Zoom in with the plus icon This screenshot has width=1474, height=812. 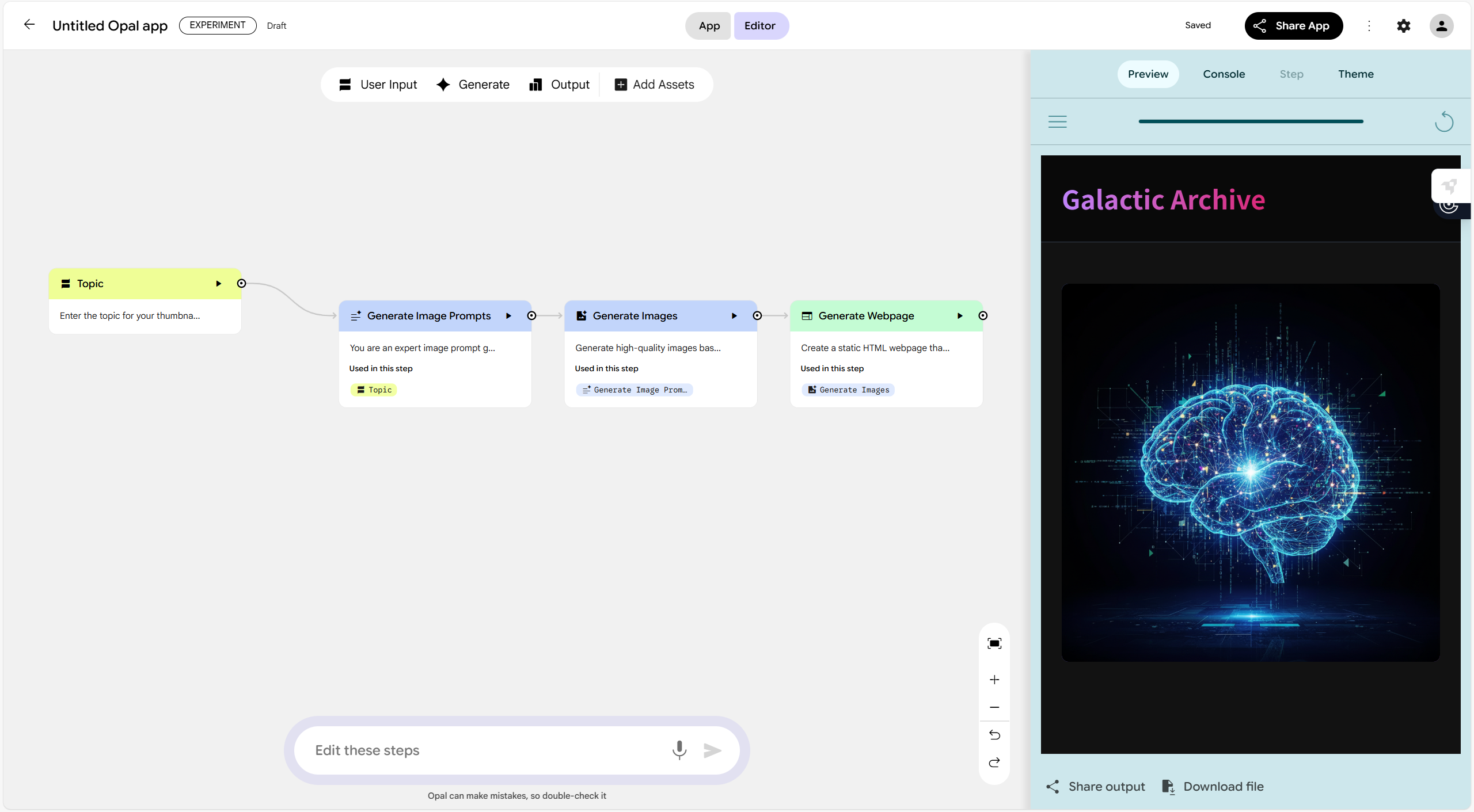994,680
